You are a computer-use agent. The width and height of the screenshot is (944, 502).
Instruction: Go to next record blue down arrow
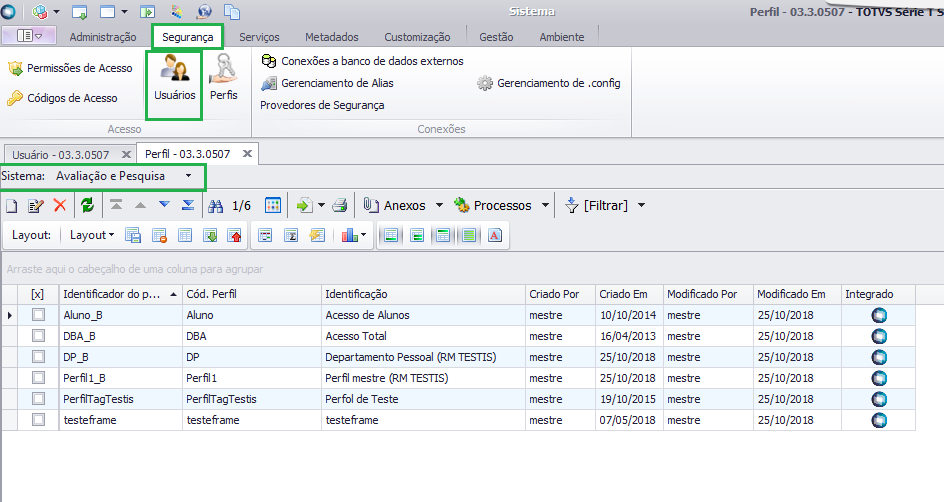click(164, 205)
